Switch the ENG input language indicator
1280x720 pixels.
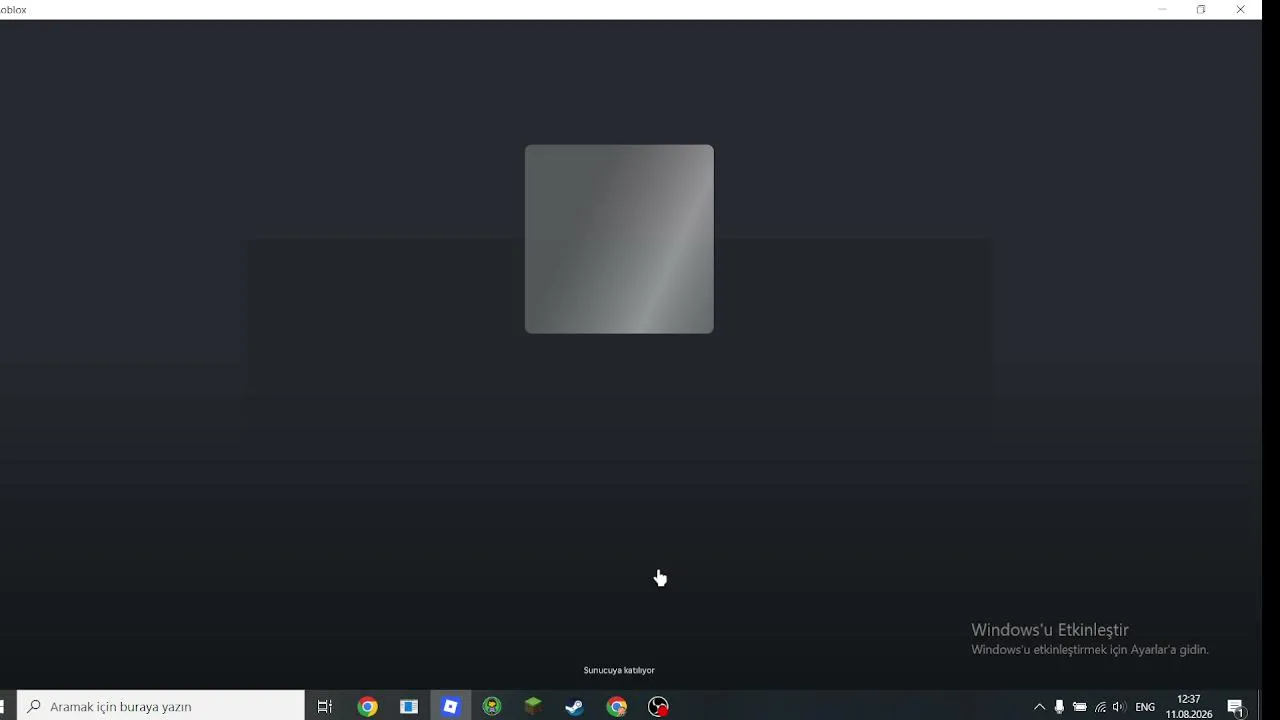coord(1145,707)
